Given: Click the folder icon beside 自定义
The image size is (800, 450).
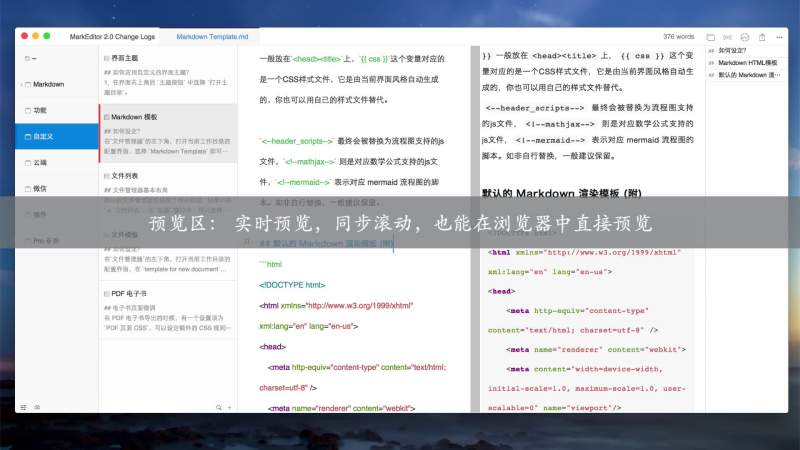Looking at the screenshot, I should 28,137.
